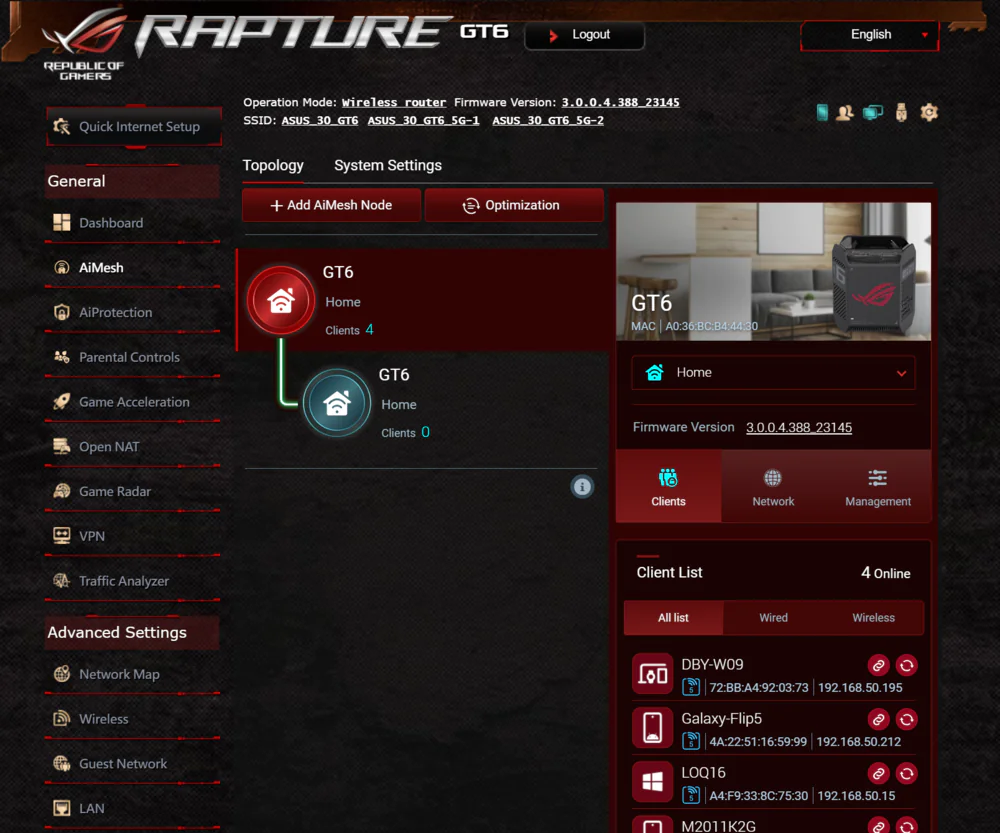Click Galaxy-Flip5 phone icon
This screenshot has height=833, width=1000.
[652, 728]
